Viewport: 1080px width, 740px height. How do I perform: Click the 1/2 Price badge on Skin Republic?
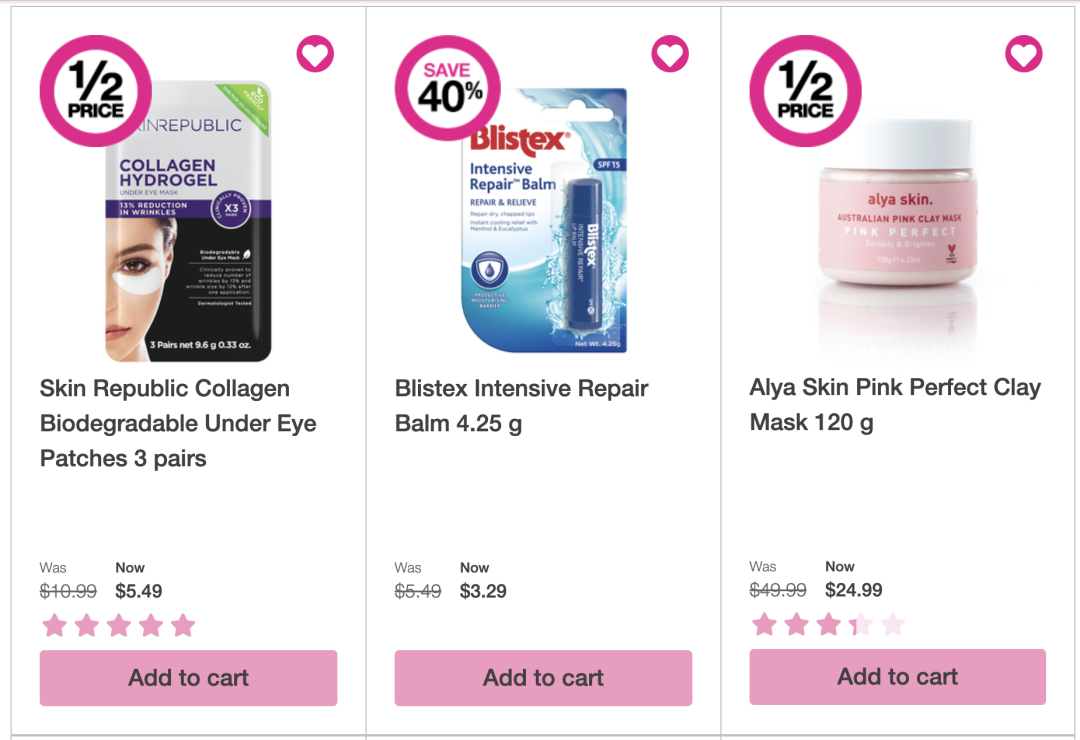point(96,91)
